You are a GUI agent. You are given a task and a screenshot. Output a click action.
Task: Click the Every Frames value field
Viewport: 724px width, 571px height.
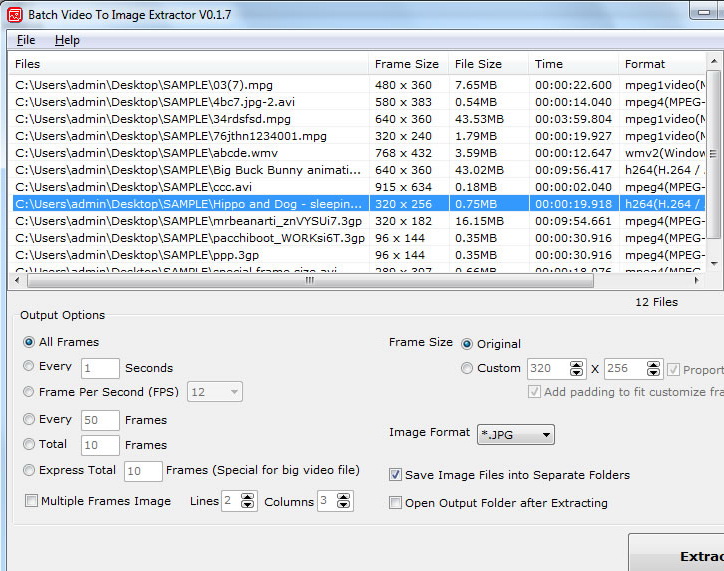coord(100,420)
